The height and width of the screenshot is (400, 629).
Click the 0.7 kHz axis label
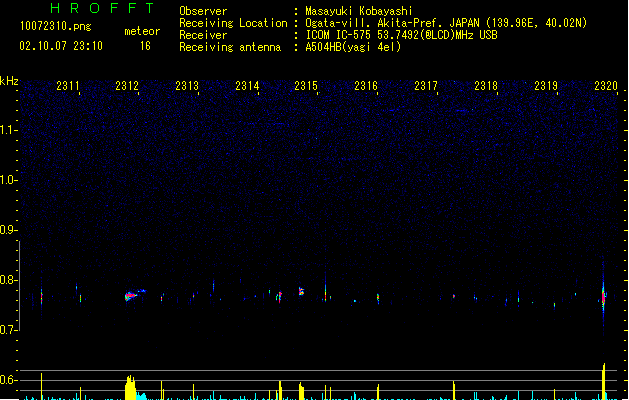(x=8, y=330)
